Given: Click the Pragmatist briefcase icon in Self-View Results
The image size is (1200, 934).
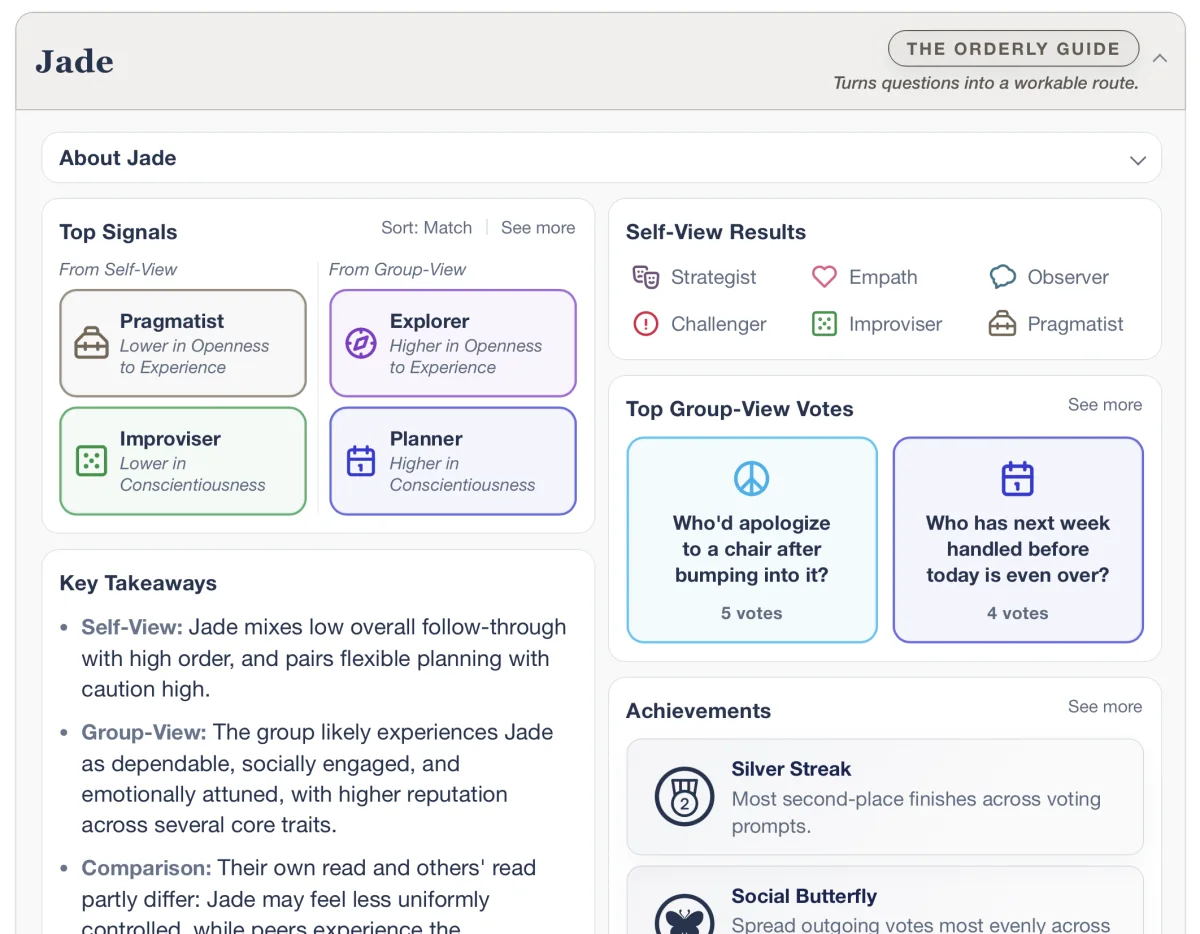Looking at the screenshot, I should pyautogui.click(x=1002, y=324).
